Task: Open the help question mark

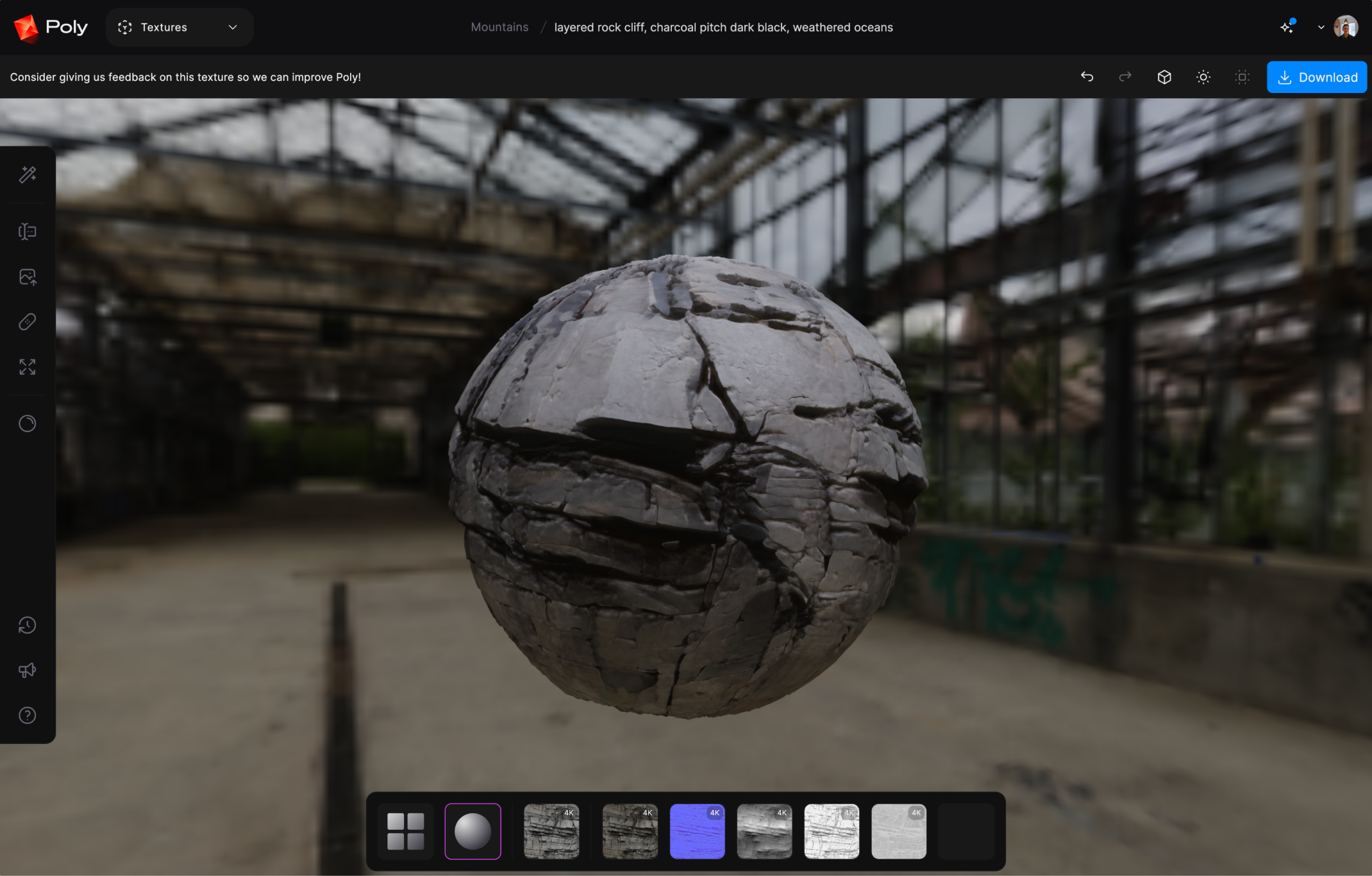Action: [x=28, y=715]
